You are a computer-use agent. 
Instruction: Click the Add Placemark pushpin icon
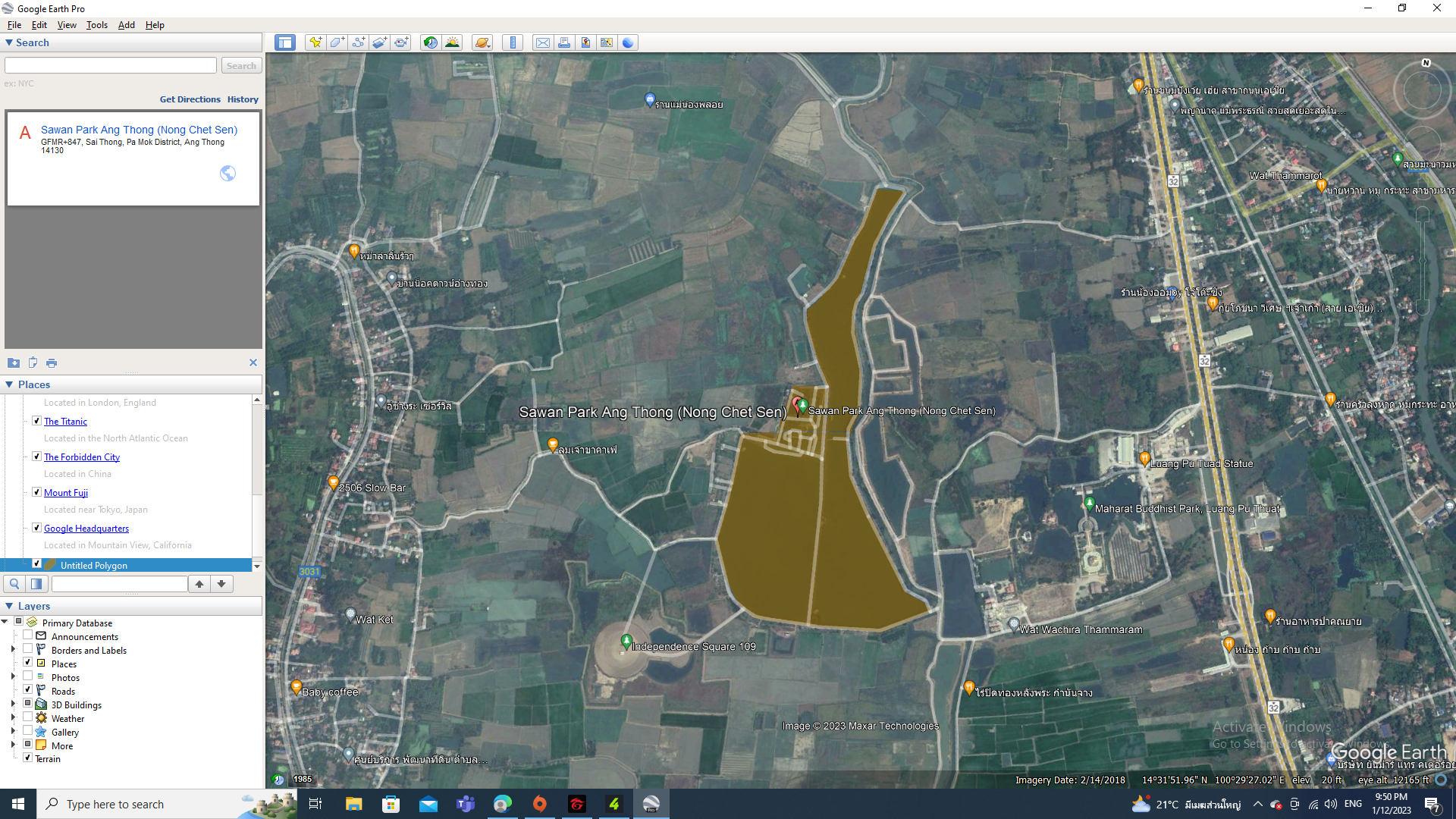pyautogui.click(x=315, y=42)
